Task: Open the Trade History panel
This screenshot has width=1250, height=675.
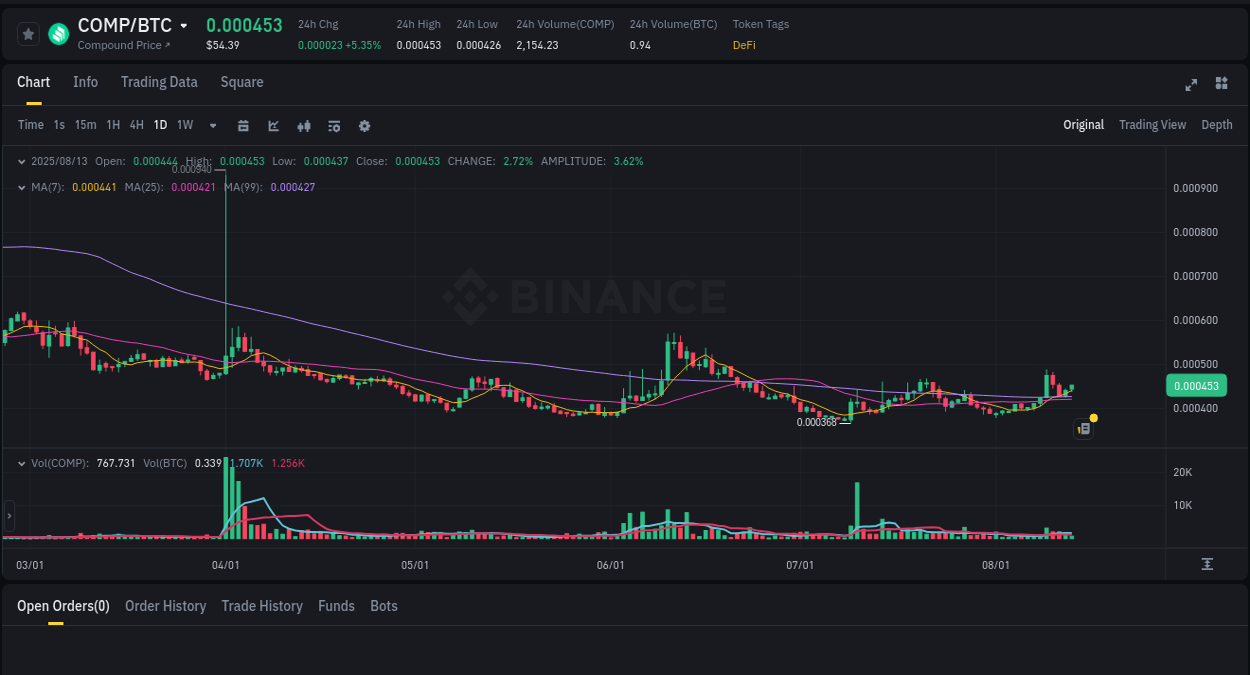Action: 262,606
